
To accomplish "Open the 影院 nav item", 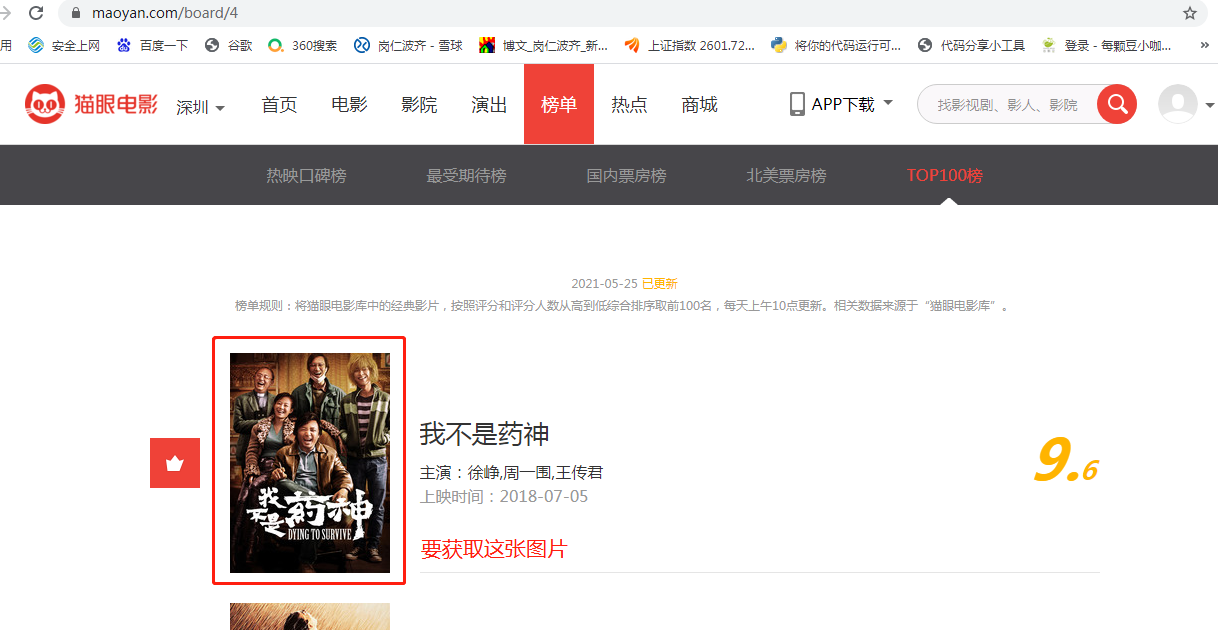I will click(x=419, y=104).
